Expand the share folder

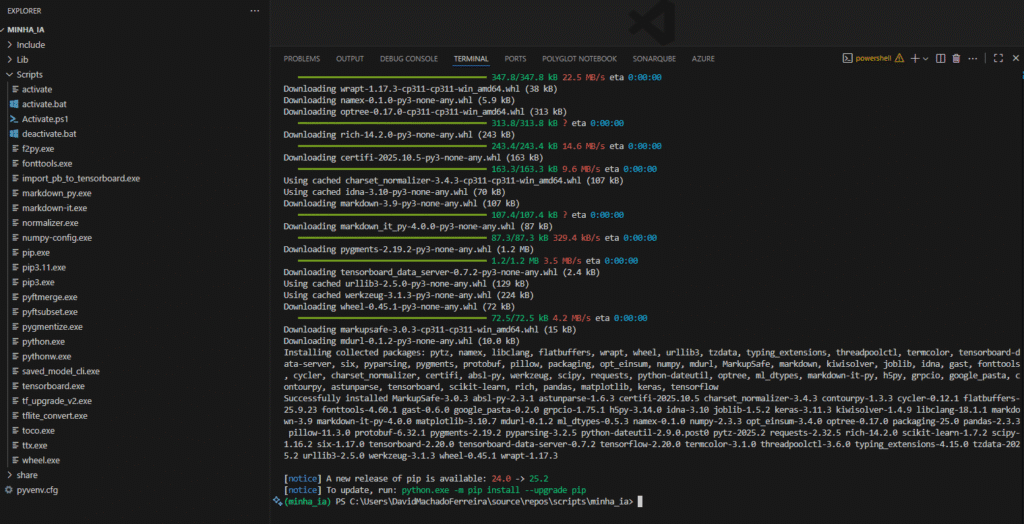click(26, 475)
